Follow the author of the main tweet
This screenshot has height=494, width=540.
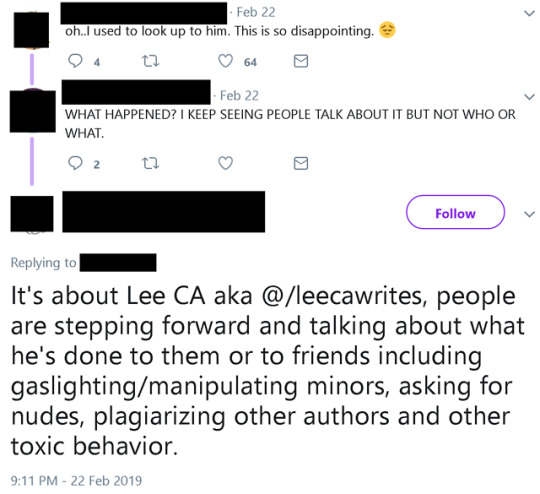pyautogui.click(x=455, y=212)
